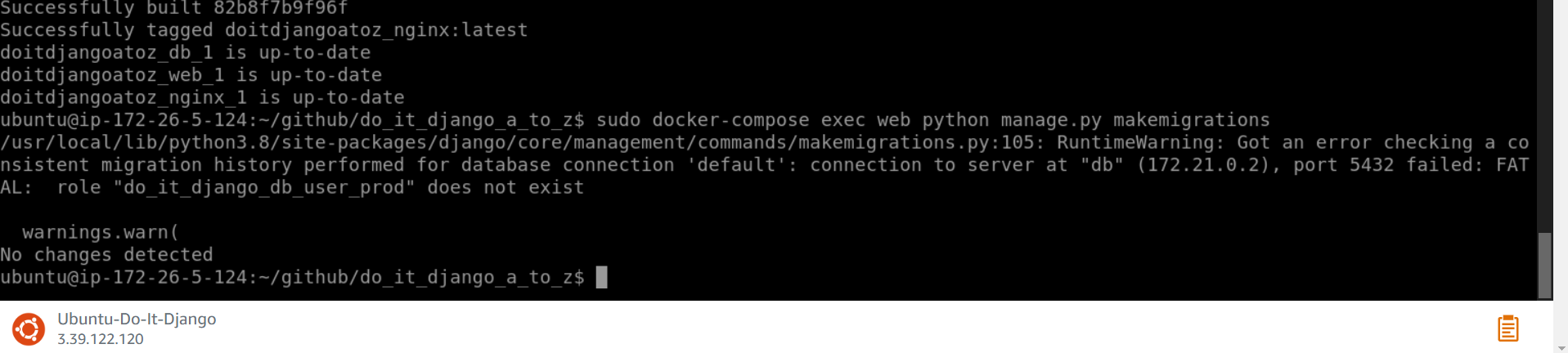Viewport: 1568px width, 353px height.
Task: Click the IP address 3.39.122.120
Action: tap(101, 339)
